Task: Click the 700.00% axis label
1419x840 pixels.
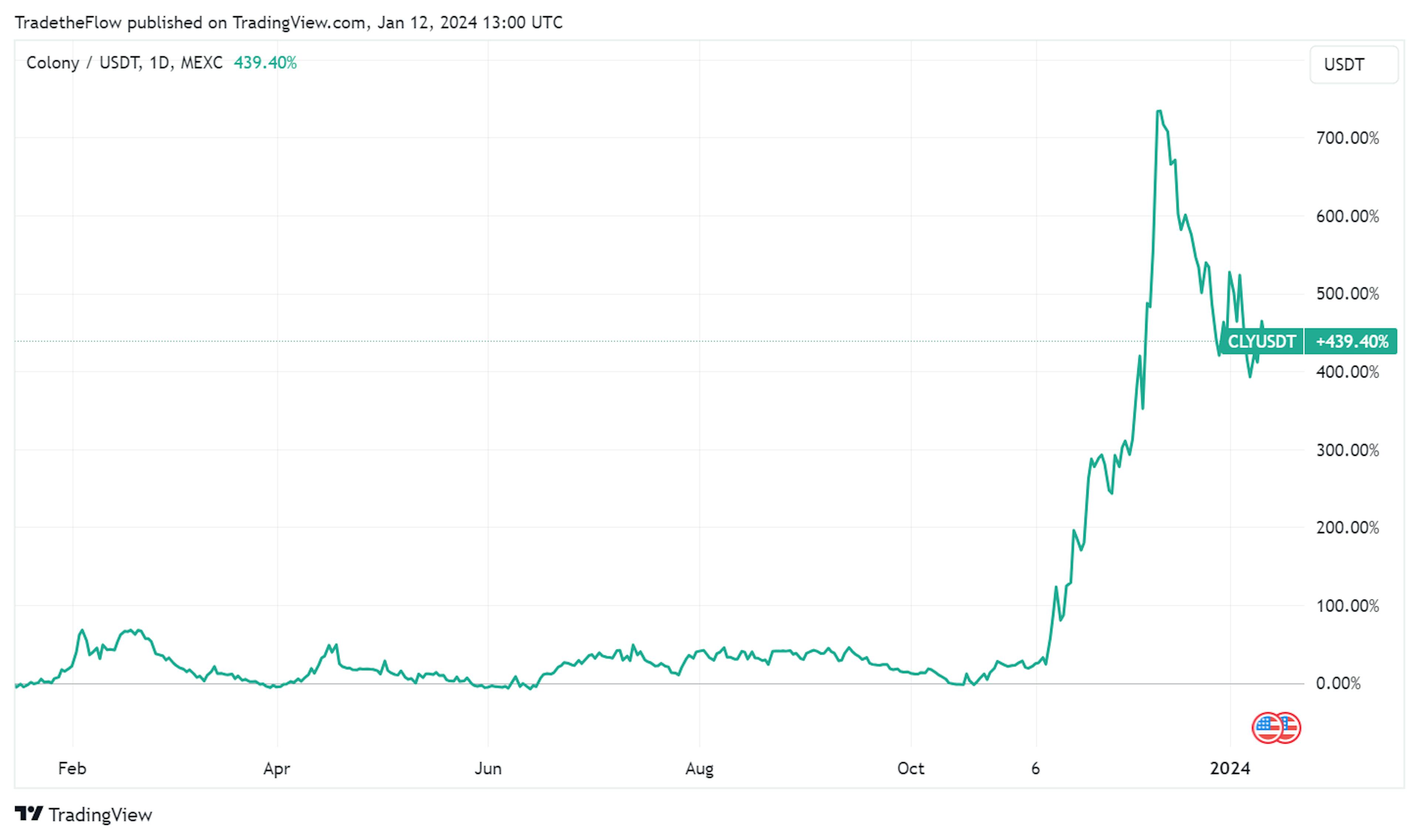Action: (x=1348, y=137)
